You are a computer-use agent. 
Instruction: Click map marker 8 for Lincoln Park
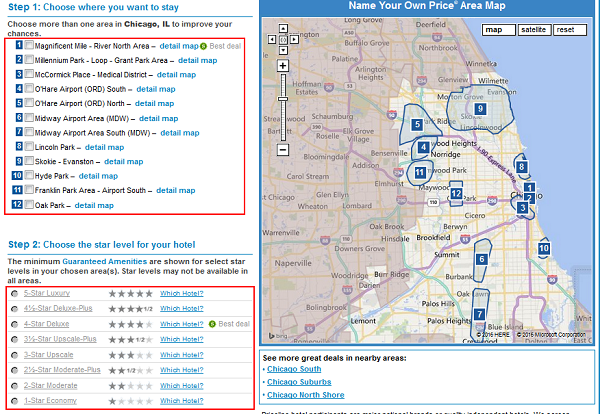521,167
